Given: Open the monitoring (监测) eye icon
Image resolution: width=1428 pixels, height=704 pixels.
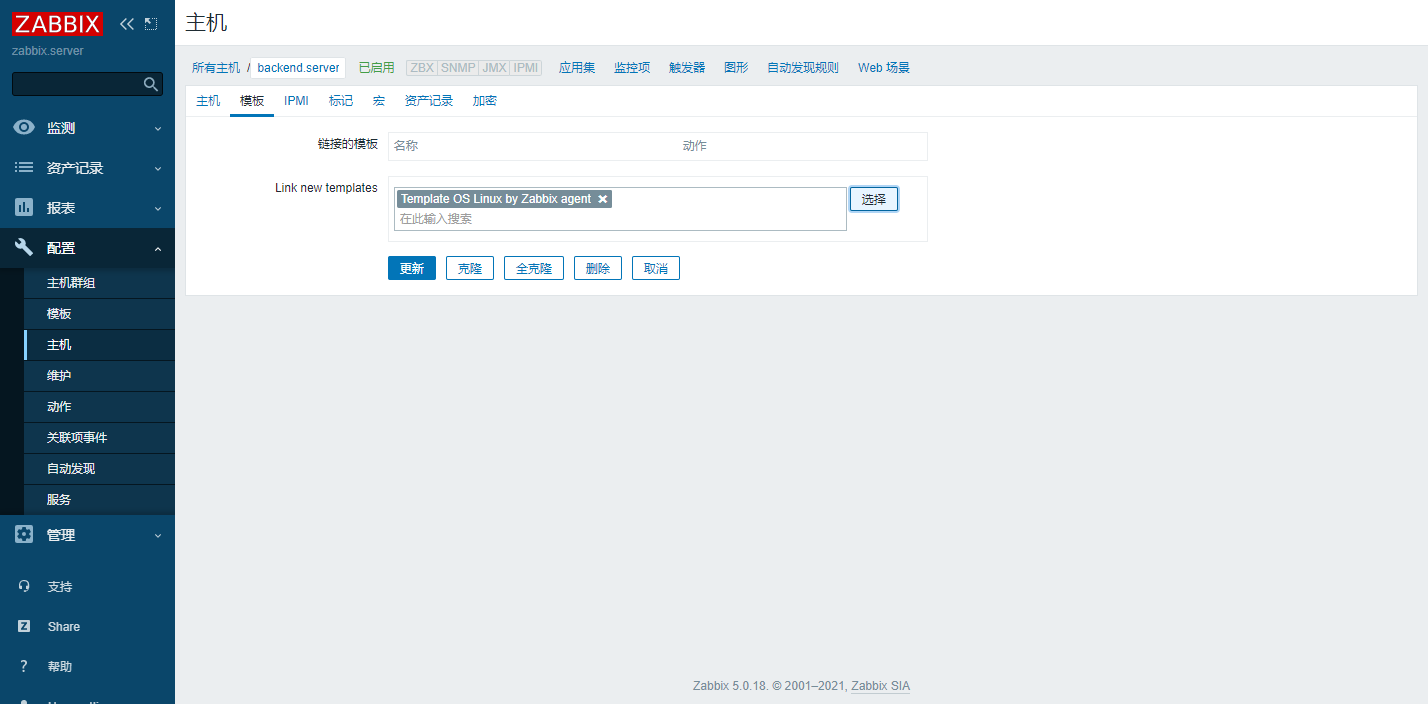Looking at the screenshot, I should coord(23,128).
